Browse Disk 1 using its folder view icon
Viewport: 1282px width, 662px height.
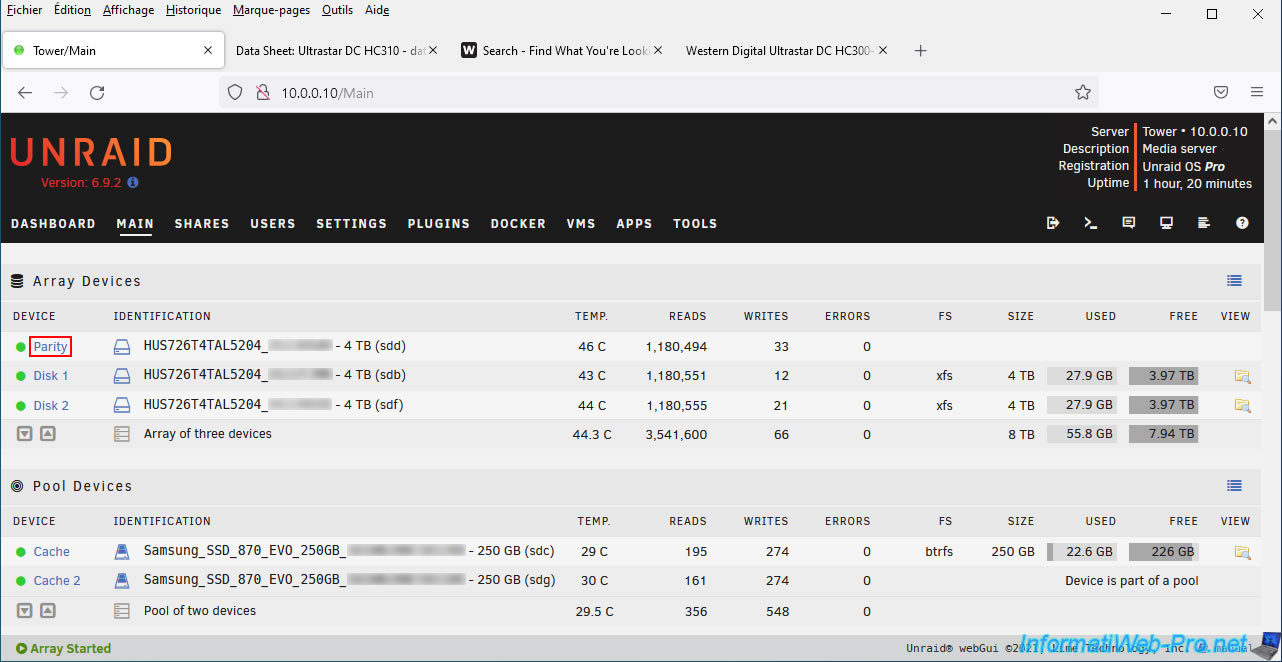(1242, 376)
